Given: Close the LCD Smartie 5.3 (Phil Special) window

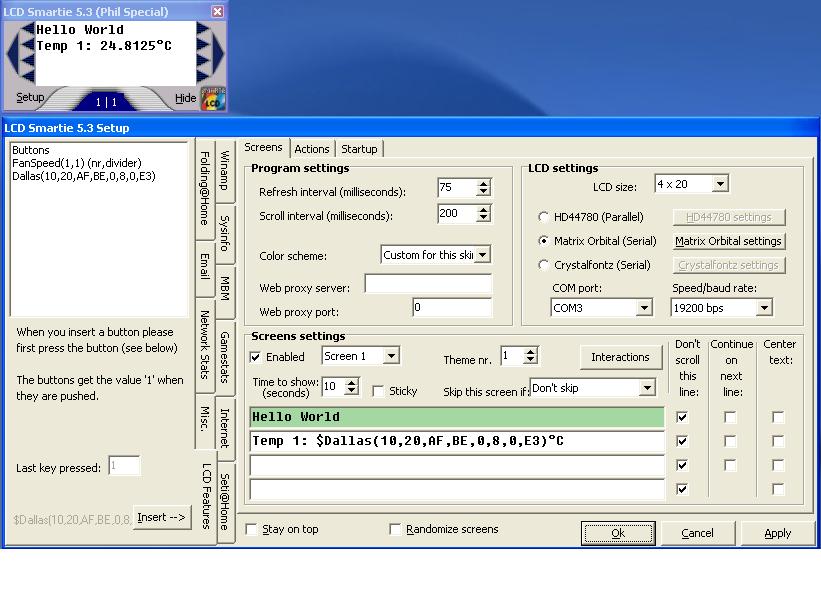Looking at the screenshot, I should pyautogui.click(x=218, y=11).
